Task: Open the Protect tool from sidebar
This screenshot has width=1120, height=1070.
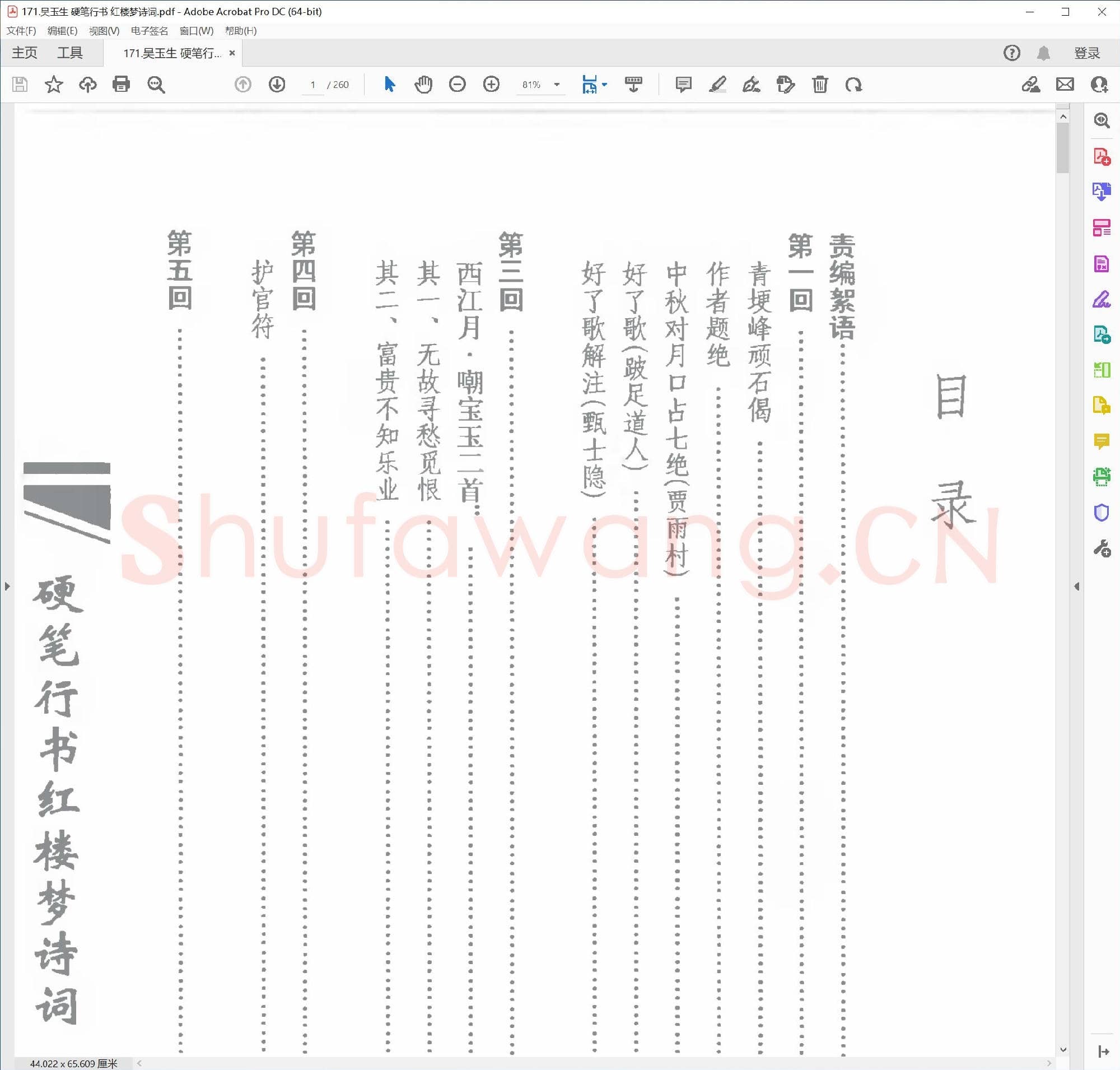Action: point(1102,512)
